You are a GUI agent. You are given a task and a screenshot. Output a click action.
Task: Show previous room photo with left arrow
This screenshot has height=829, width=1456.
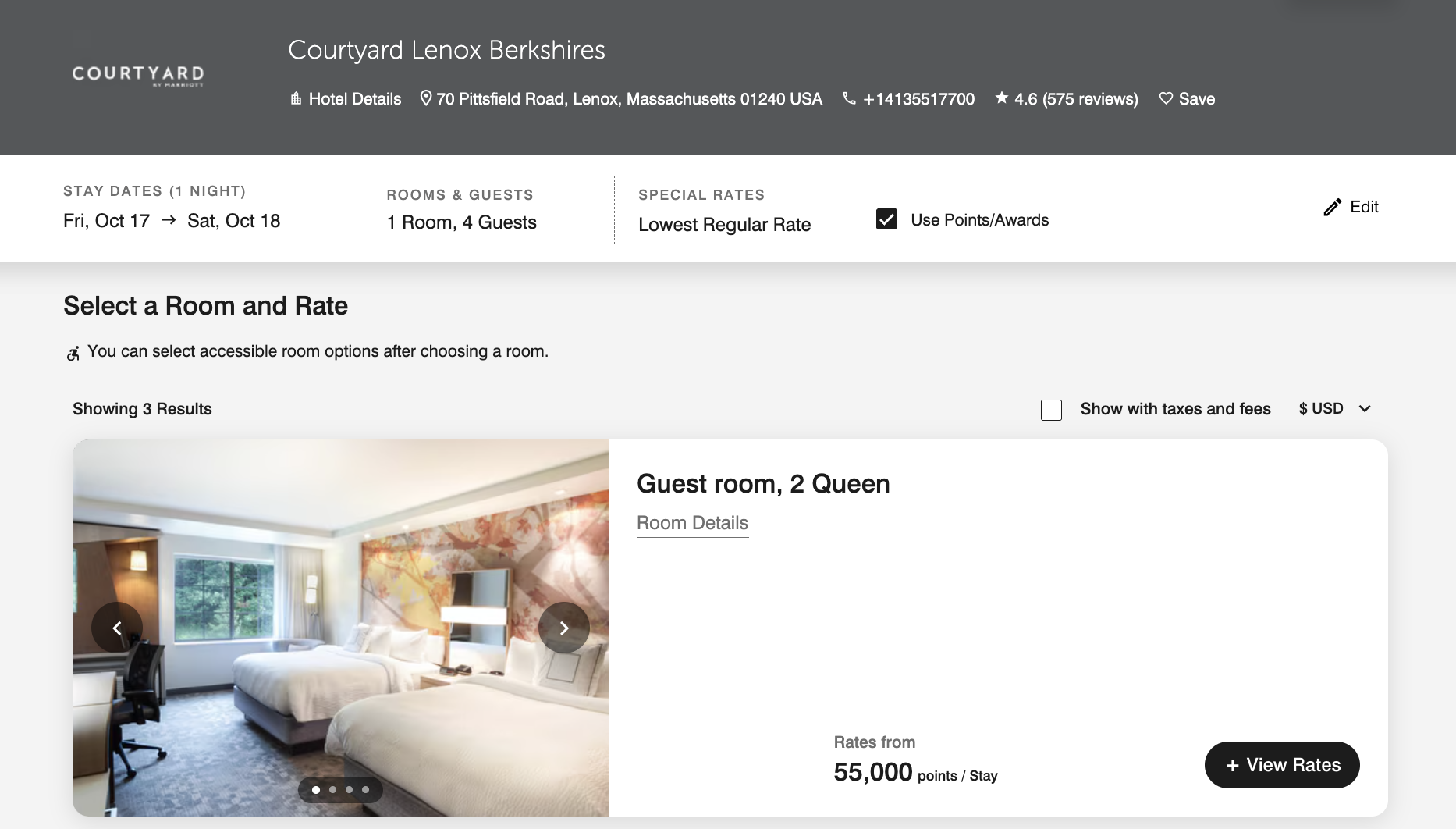point(117,628)
